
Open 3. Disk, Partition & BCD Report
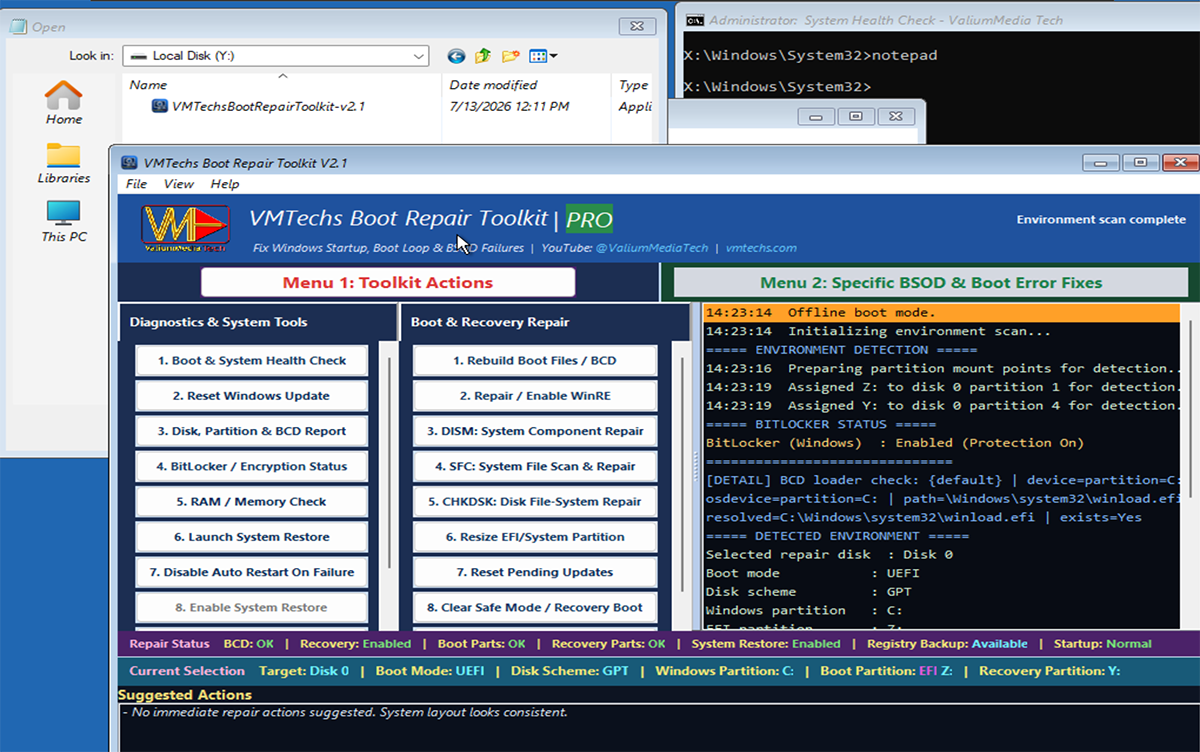[252, 431]
